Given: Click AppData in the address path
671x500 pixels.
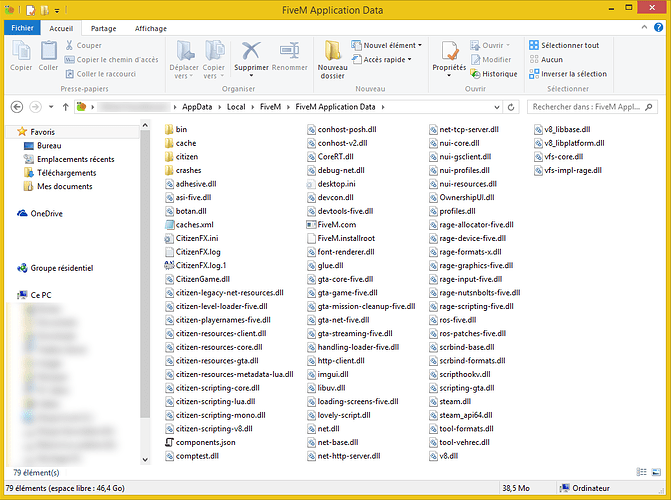Looking at the screenshot, I should 197,107.
